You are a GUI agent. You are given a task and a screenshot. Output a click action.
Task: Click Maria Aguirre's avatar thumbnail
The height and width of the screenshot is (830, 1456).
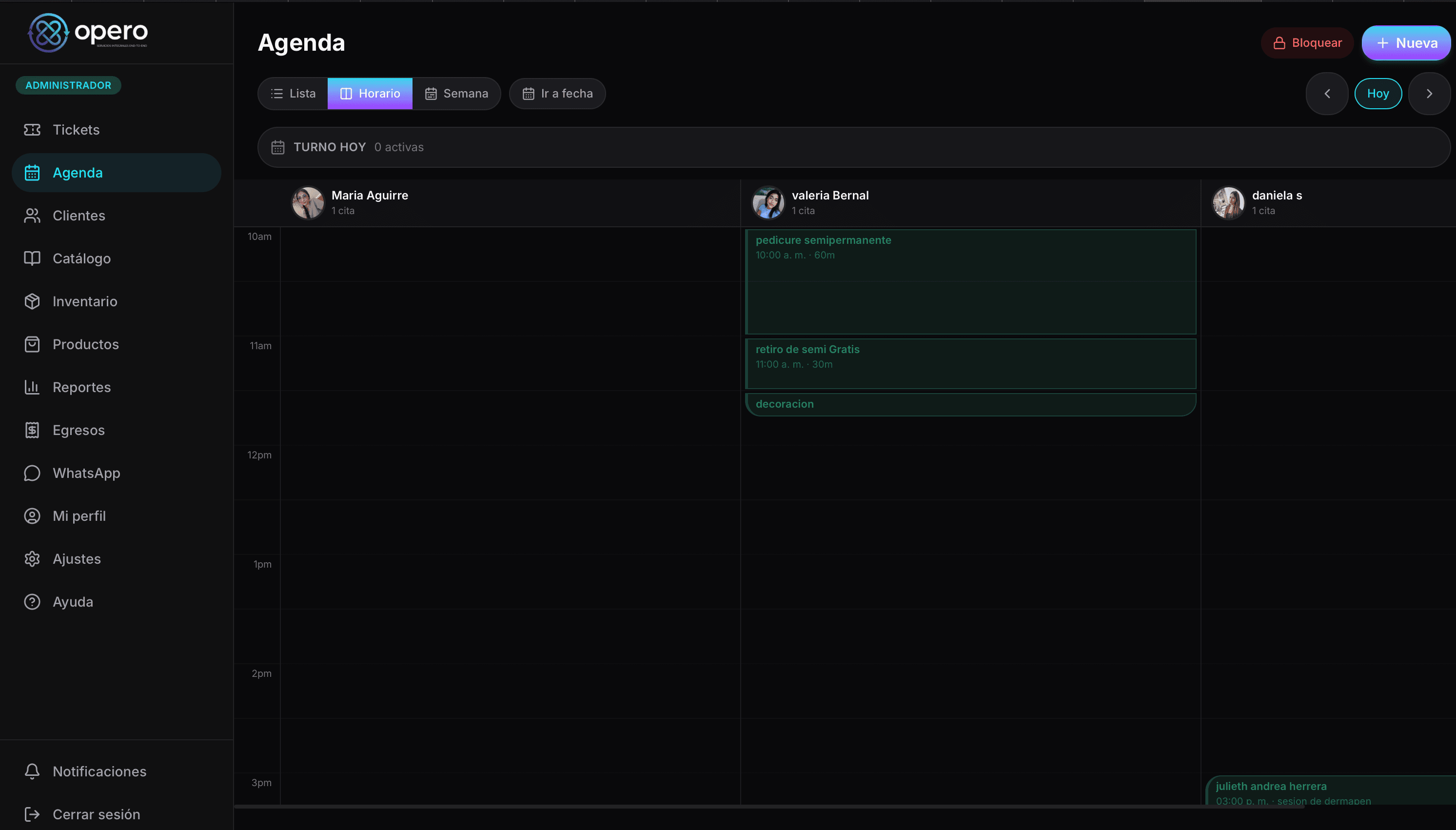coord(308,203)
